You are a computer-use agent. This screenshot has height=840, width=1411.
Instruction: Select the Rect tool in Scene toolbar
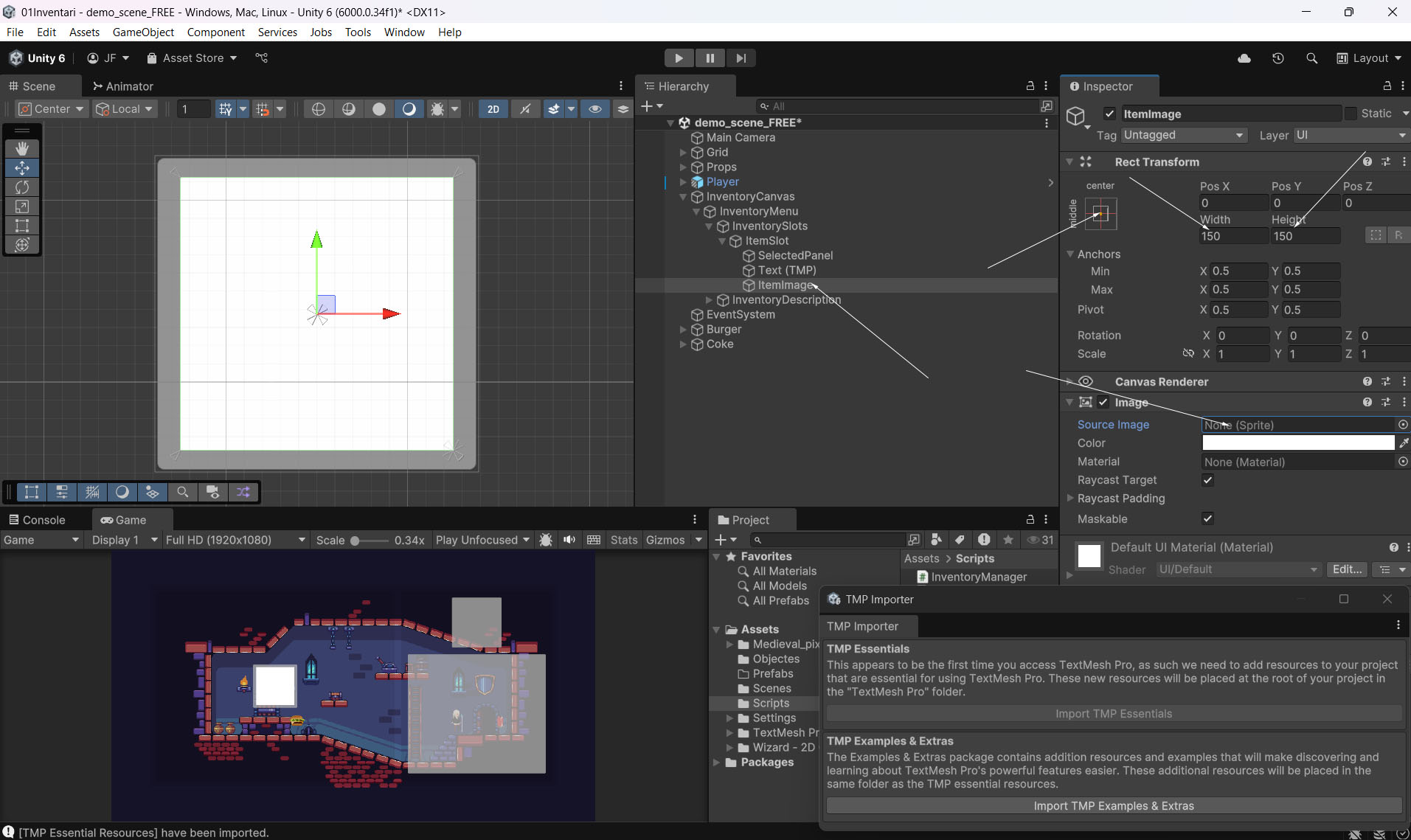coord(22,226)
